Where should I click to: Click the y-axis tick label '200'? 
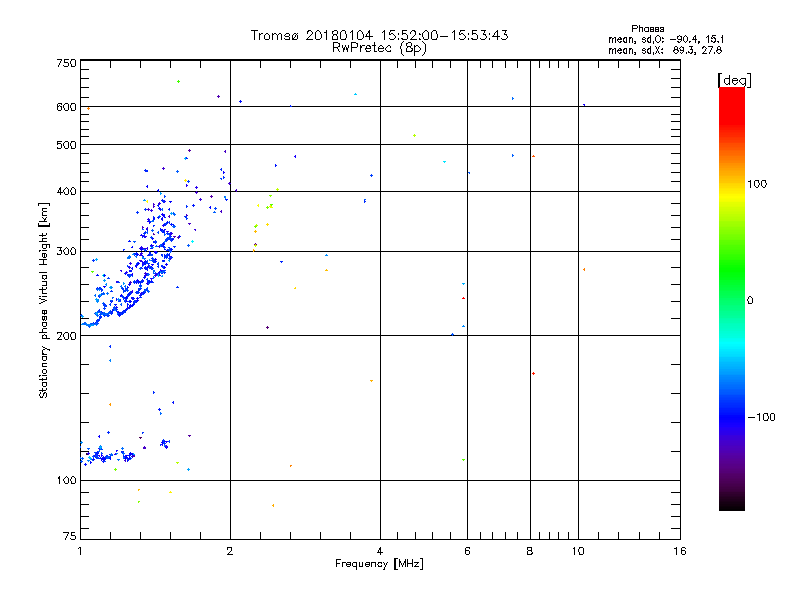click(66, 336)
